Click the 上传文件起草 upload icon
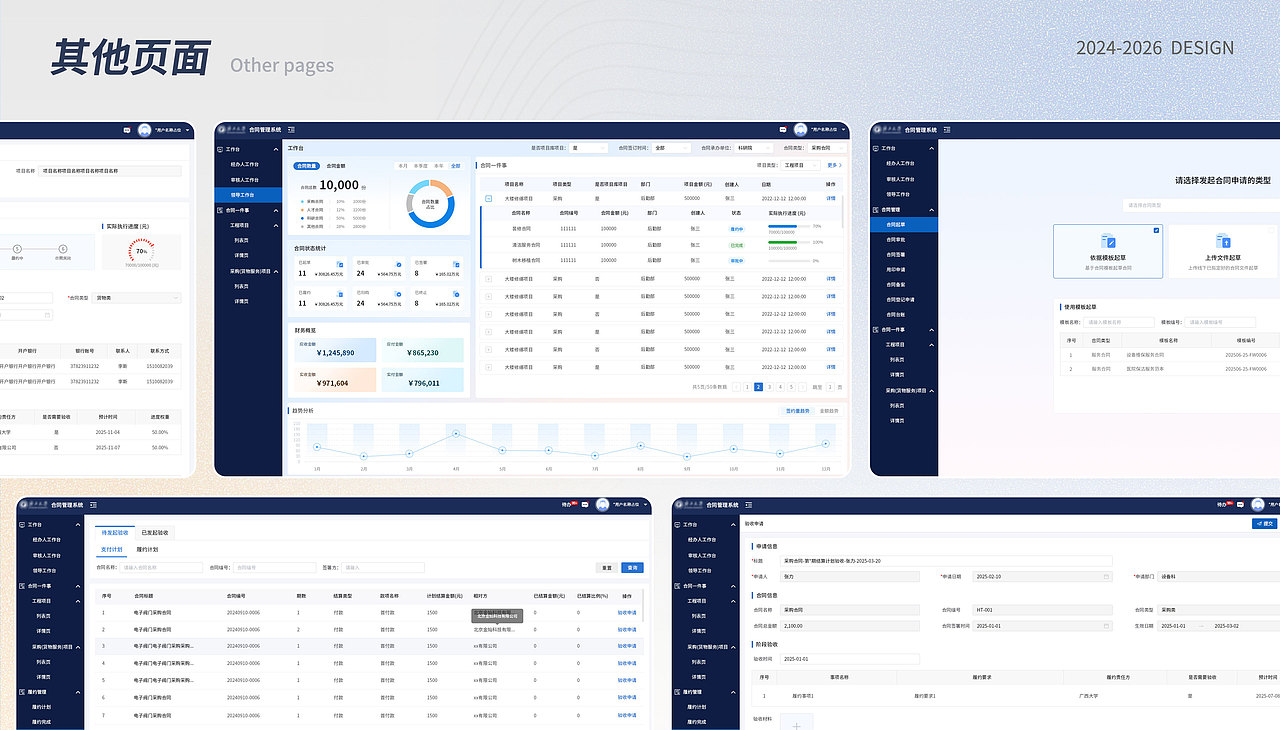 click(1222, 241)
